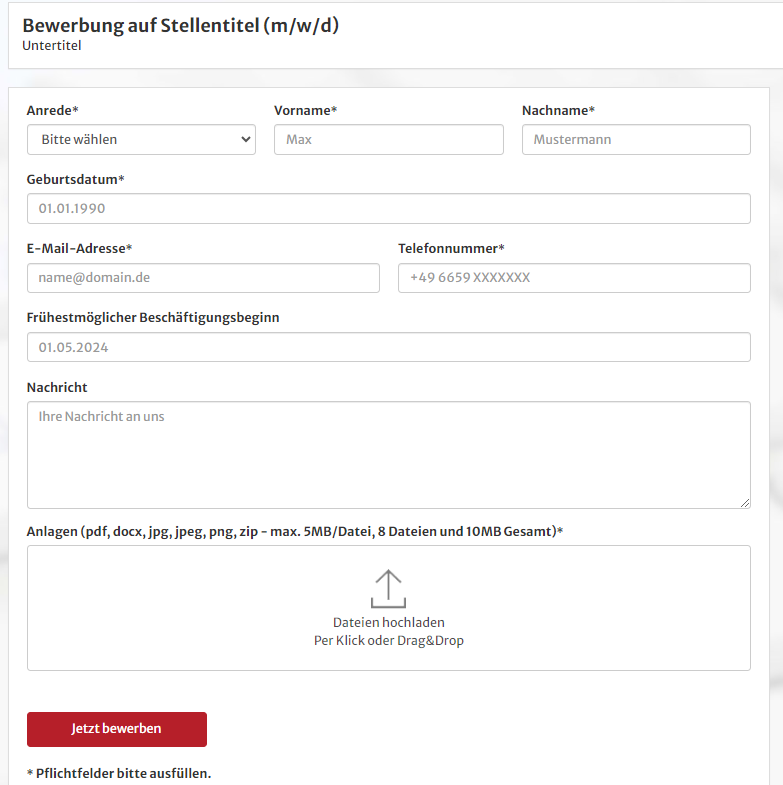This screenshot has width=783, height=785.
Task: Click the E-Mail-Adresse input field
Action: coord(203,278)
